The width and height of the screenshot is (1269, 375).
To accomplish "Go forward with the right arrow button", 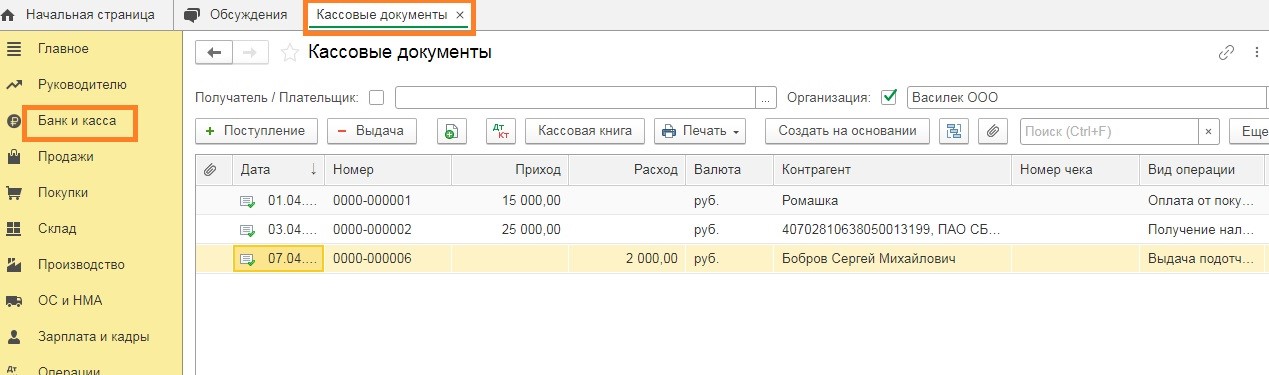I will [250, 52].
